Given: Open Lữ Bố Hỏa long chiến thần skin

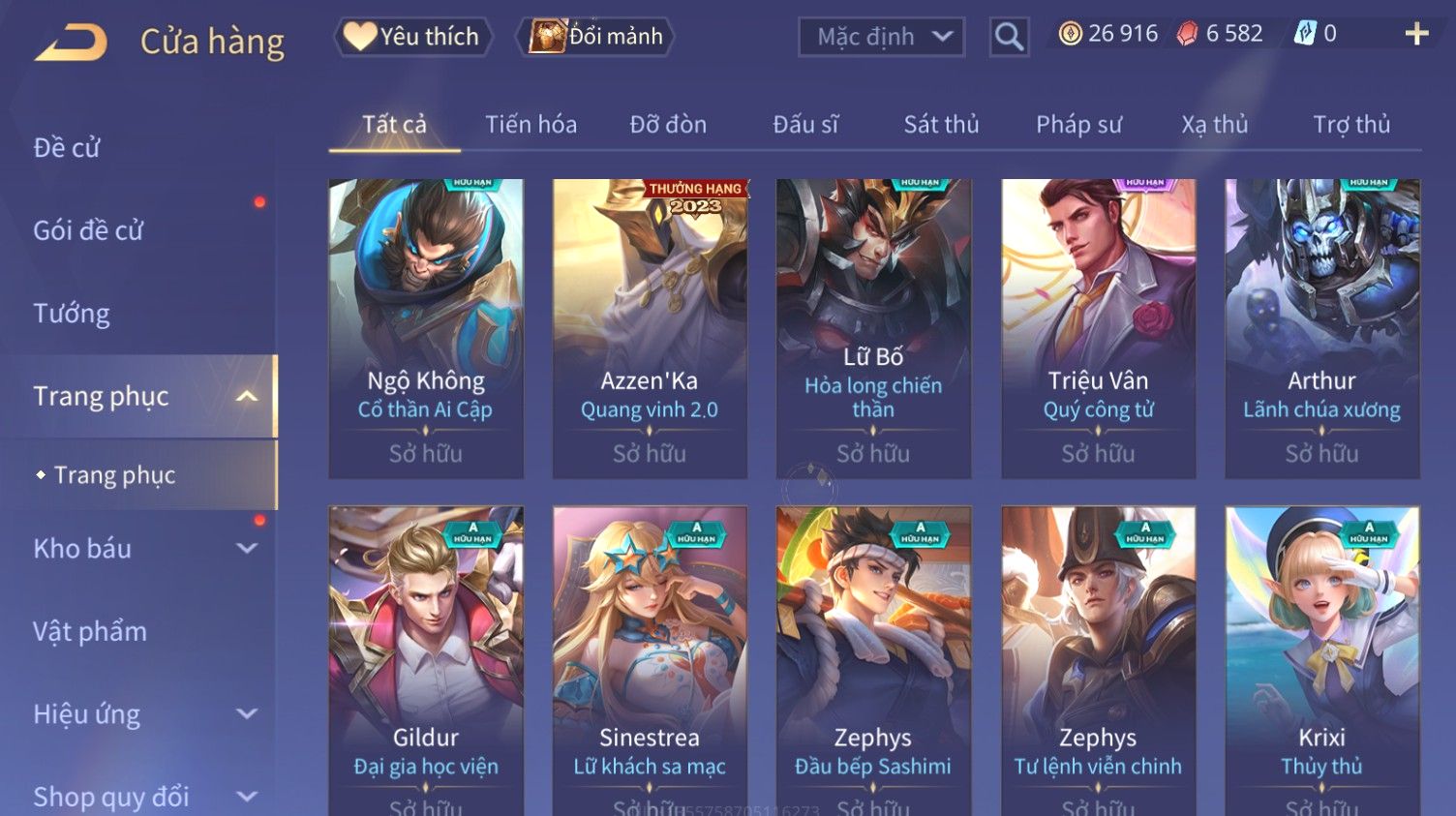Looking at the screenshot, I should pos(873,328).
